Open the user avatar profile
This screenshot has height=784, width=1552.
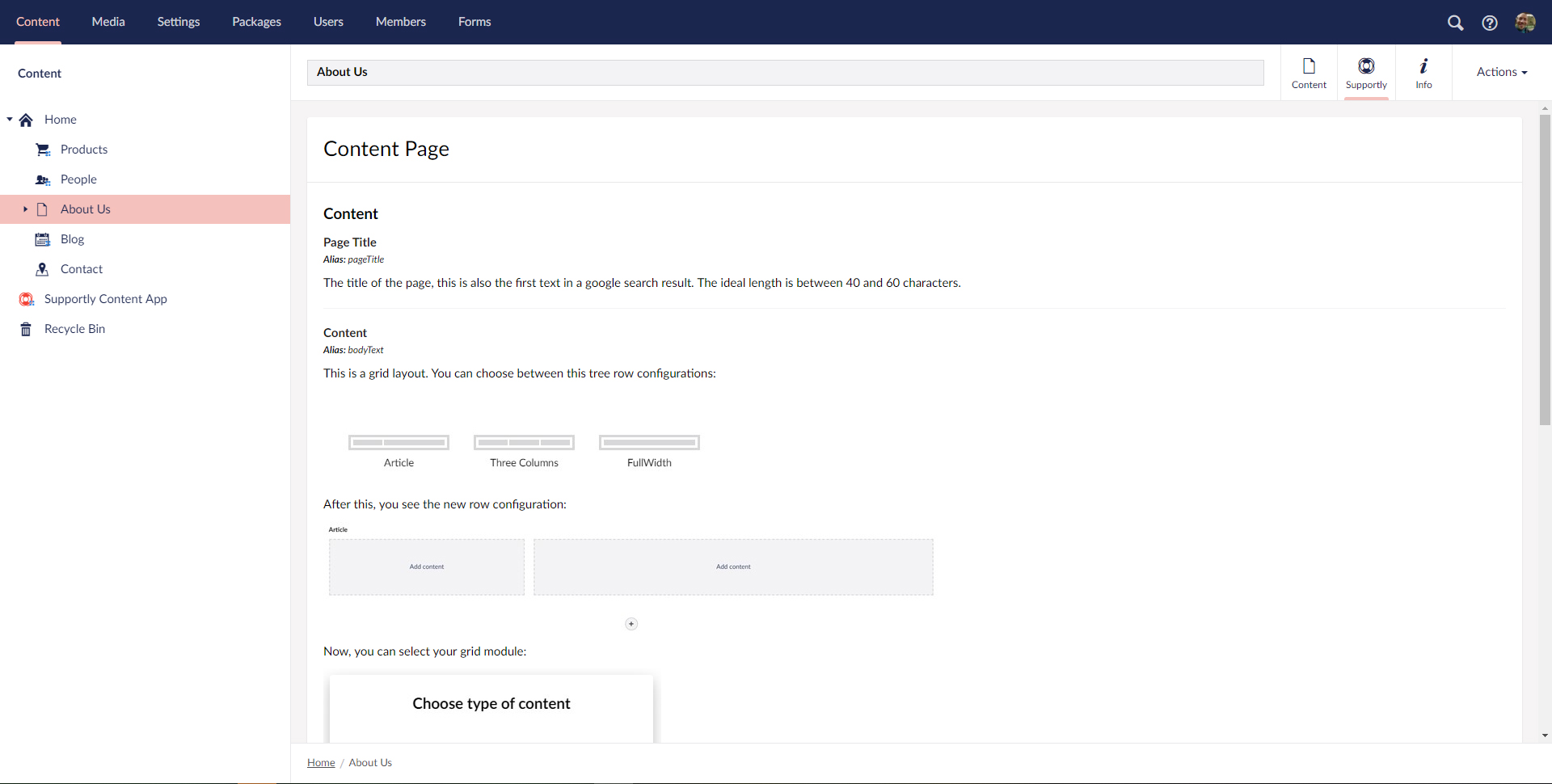click(1525, 23)
